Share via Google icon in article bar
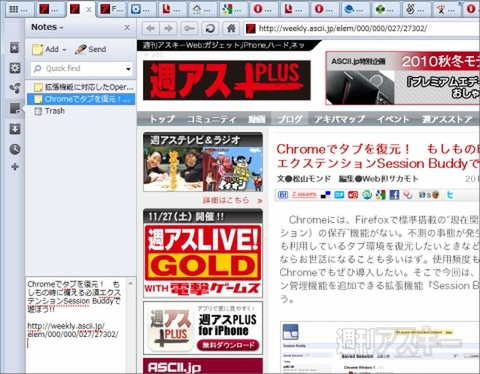This screenshot has height=374, width=480. coord(381,195)
